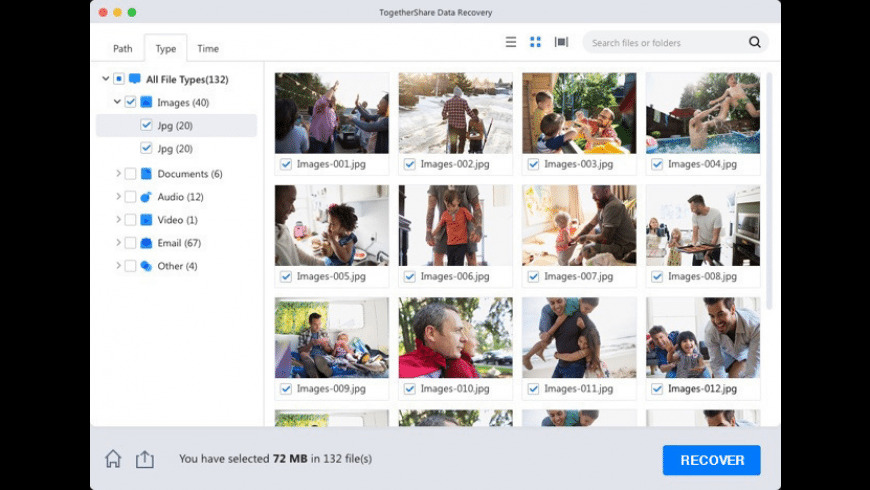Click the Images-008.jpg file name
The image size is (870, 490).
pos(702,276)
